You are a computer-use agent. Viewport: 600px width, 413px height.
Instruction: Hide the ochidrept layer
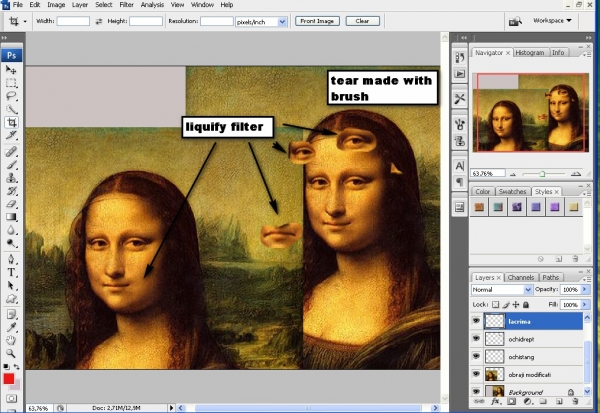pos(476,338)
